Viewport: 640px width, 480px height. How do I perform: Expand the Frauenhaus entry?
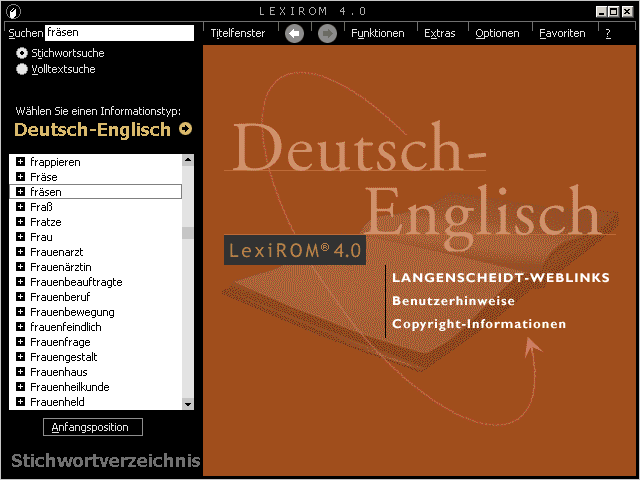pyautogui.click(x=20, y=371)
